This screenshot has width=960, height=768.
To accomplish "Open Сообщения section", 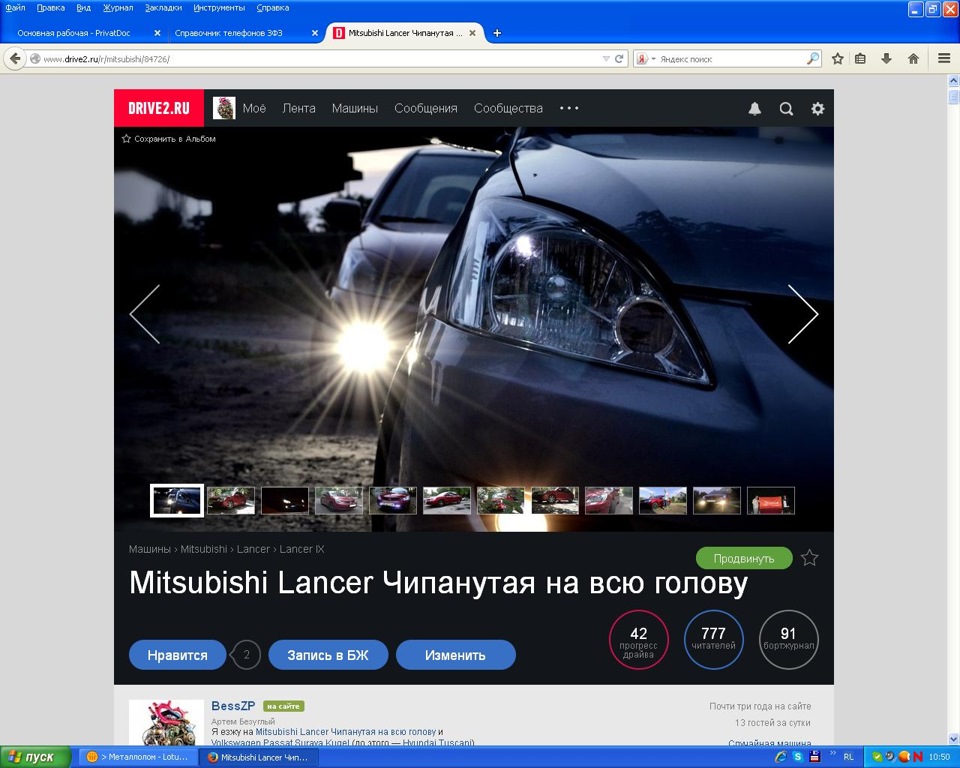I will point(426,108).
